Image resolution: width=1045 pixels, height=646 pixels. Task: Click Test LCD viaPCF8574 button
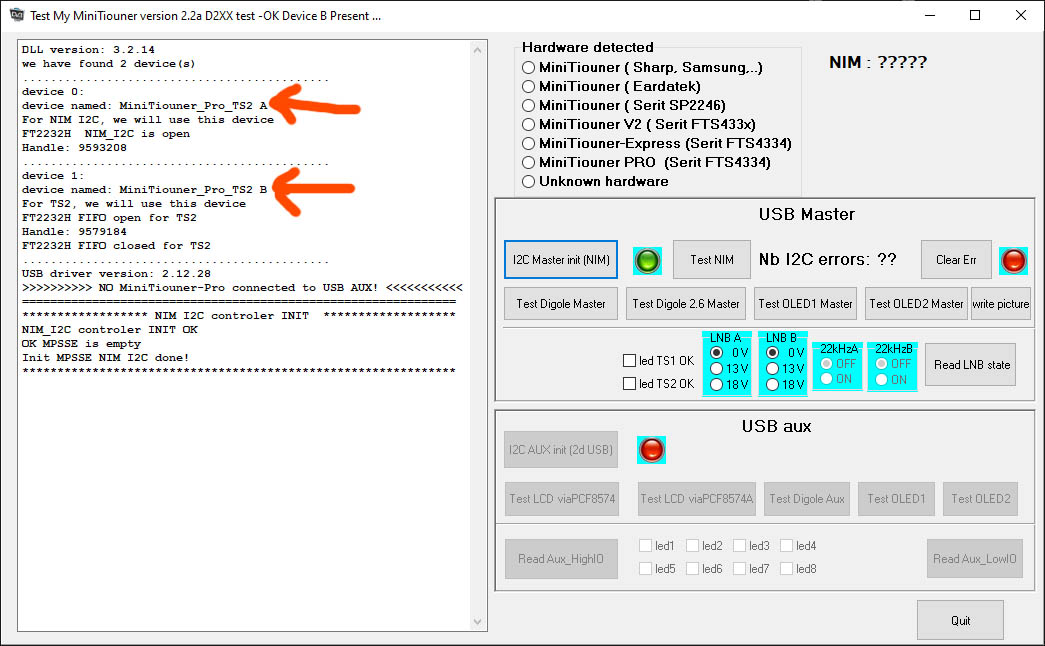[x=562, y=499]
